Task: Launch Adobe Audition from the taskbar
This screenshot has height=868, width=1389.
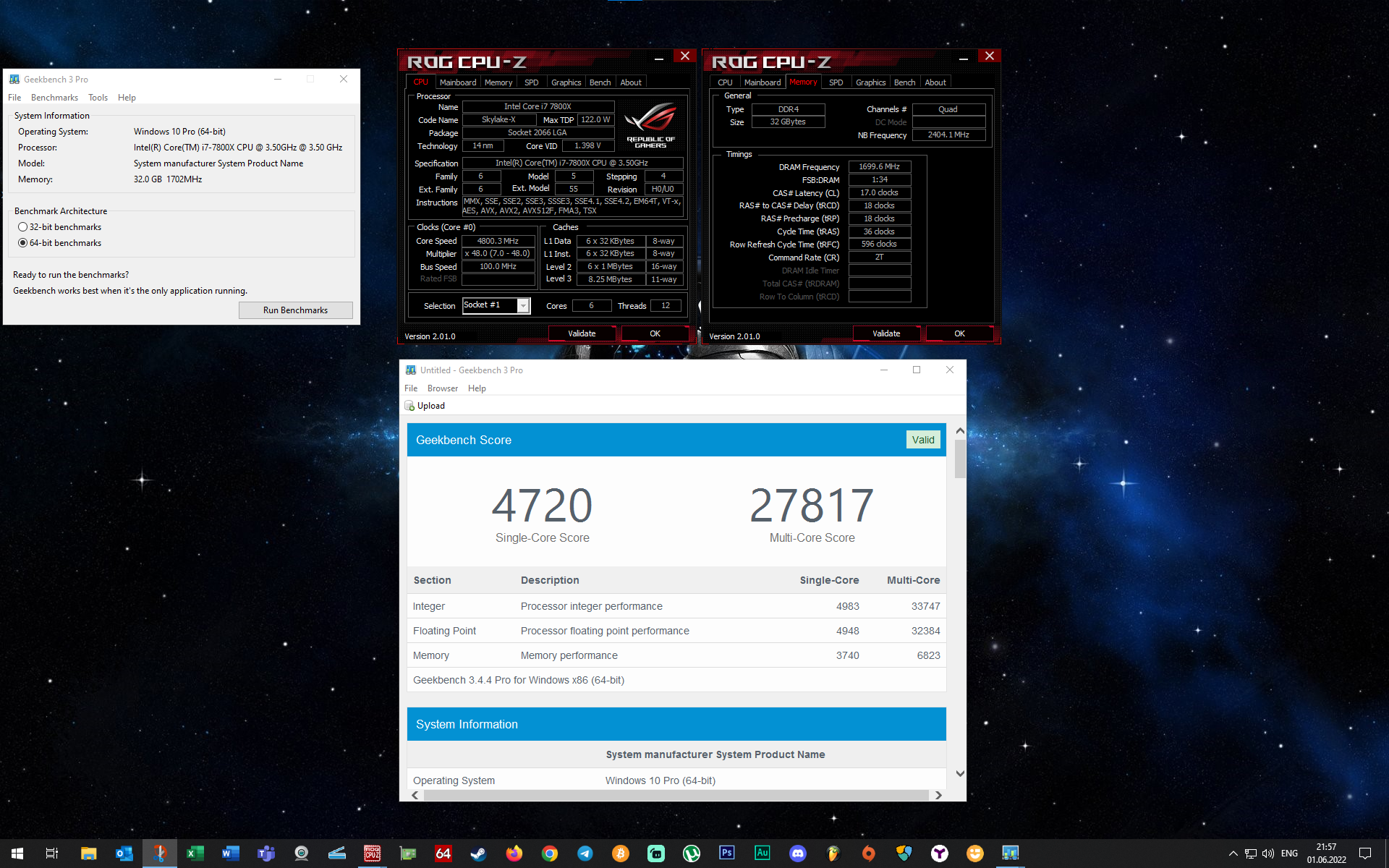Action: [x=762, y=854]
